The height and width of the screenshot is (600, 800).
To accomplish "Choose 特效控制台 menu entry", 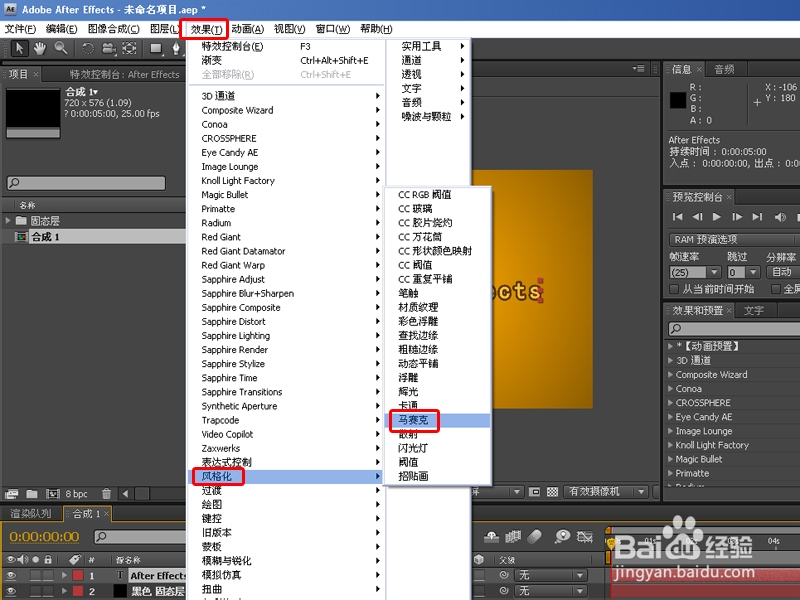I will (286, 46).
